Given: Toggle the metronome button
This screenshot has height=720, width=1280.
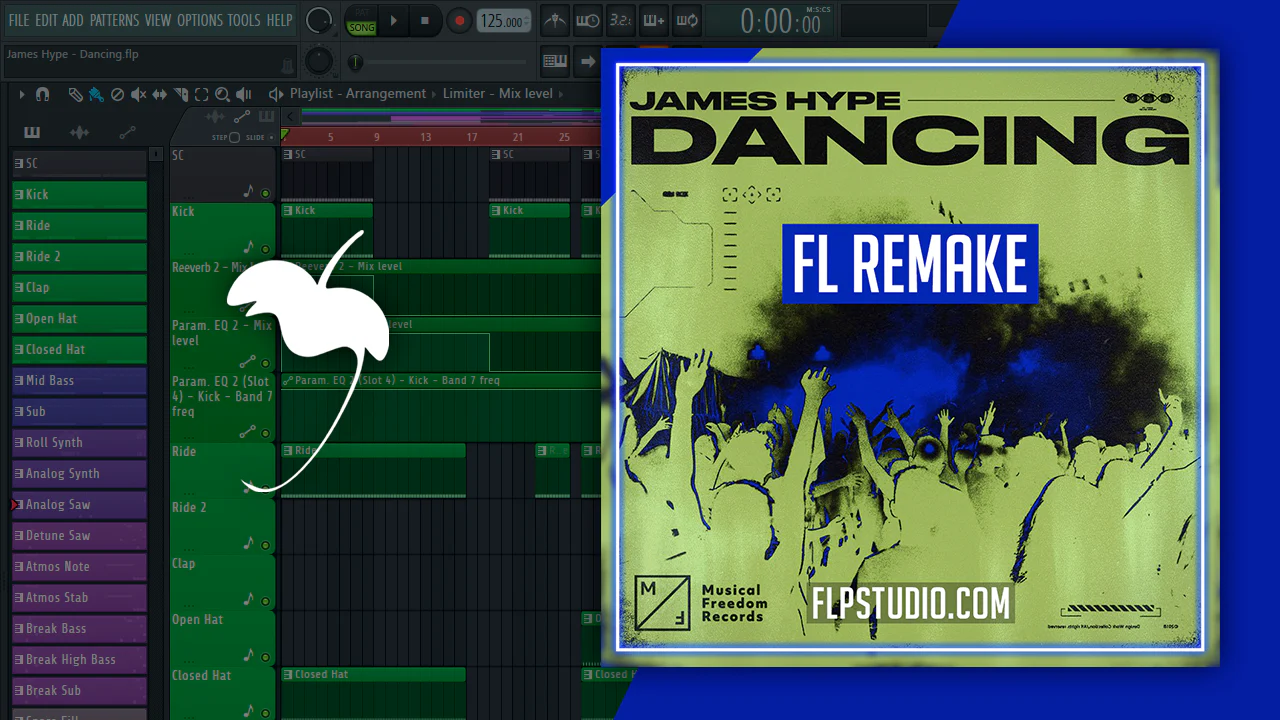Looking at the screenshot, I should 555,20.
